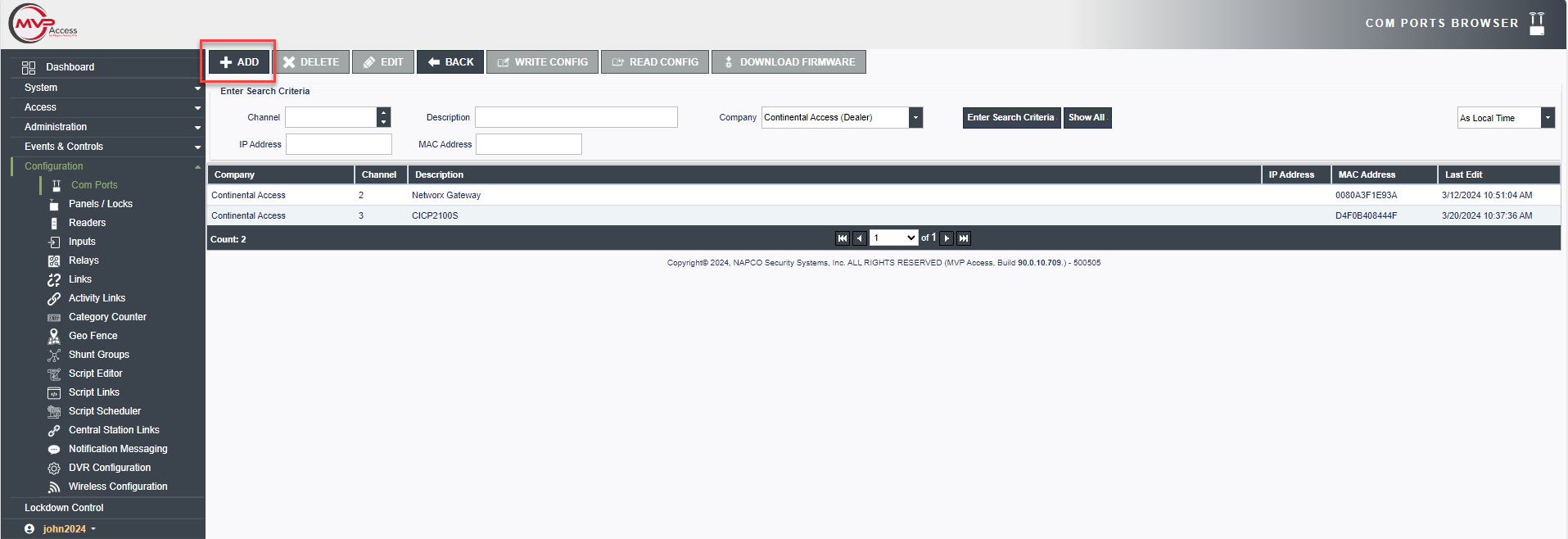The width and height of the screenshot is (1568, 539).
Task: Click the Add button with plus icon
Action: 239,62
